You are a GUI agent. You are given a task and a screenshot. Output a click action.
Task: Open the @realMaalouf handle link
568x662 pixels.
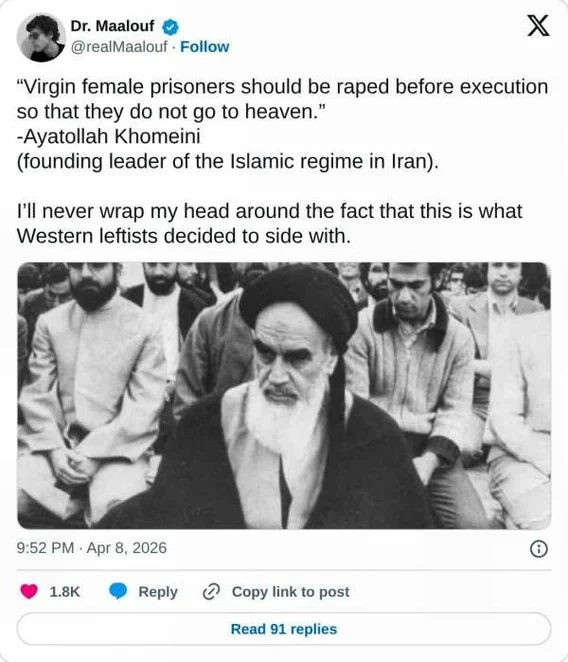click(119, 47)
